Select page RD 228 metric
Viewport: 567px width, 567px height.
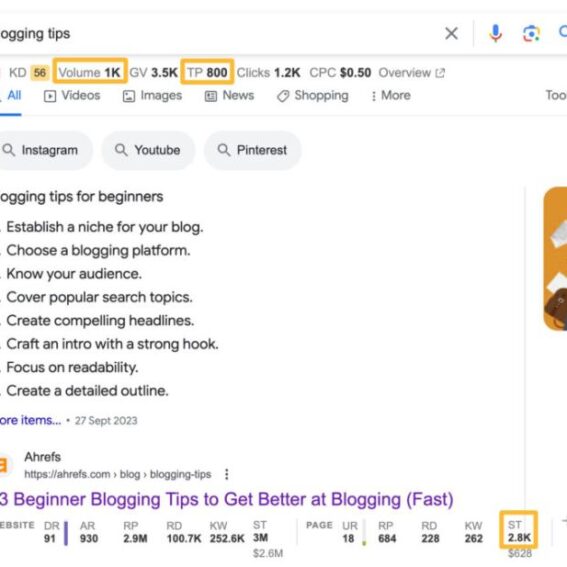click(x=430, y=532)
